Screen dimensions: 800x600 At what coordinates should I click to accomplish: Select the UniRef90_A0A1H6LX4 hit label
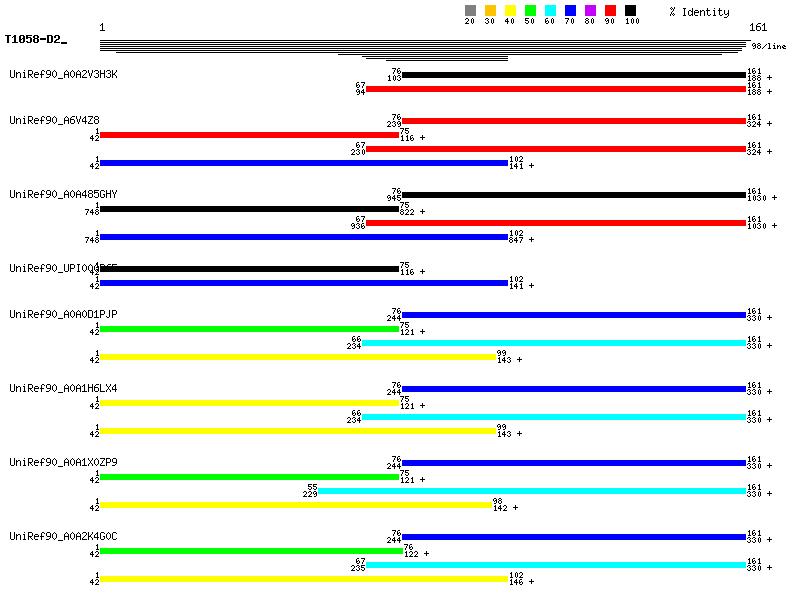(63, 388)
